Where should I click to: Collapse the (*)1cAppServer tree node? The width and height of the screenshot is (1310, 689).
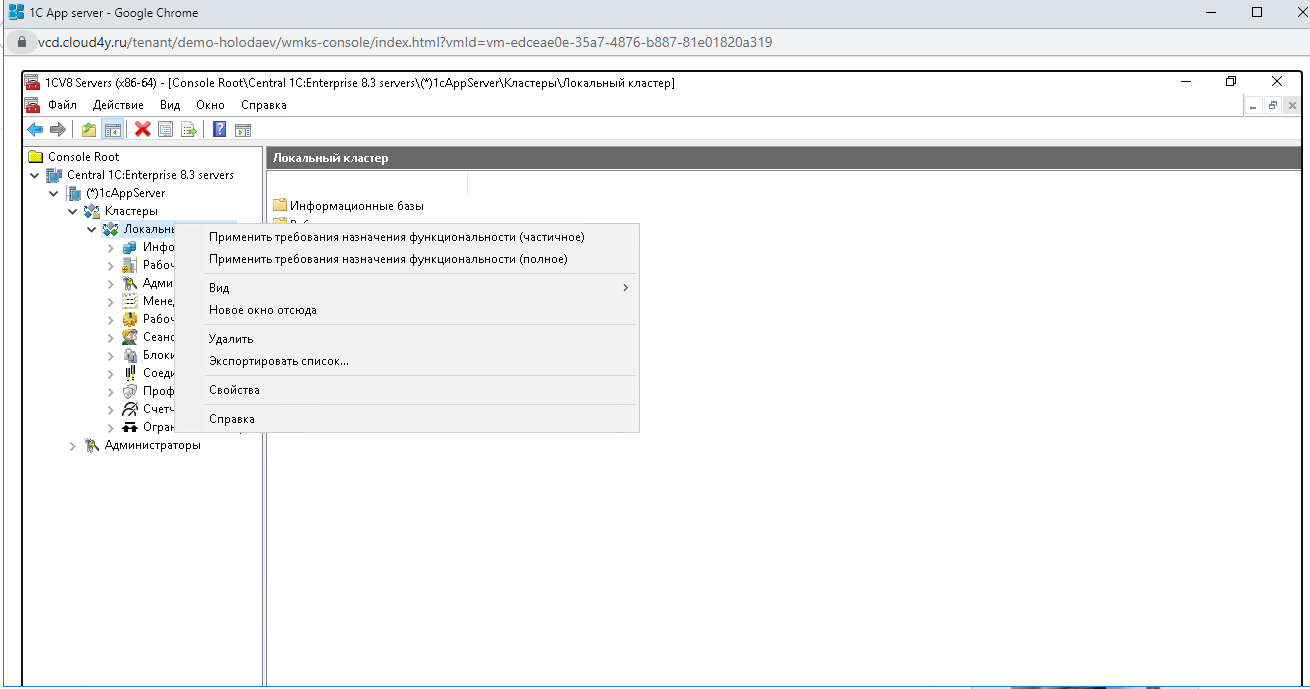tap(55, 193)
